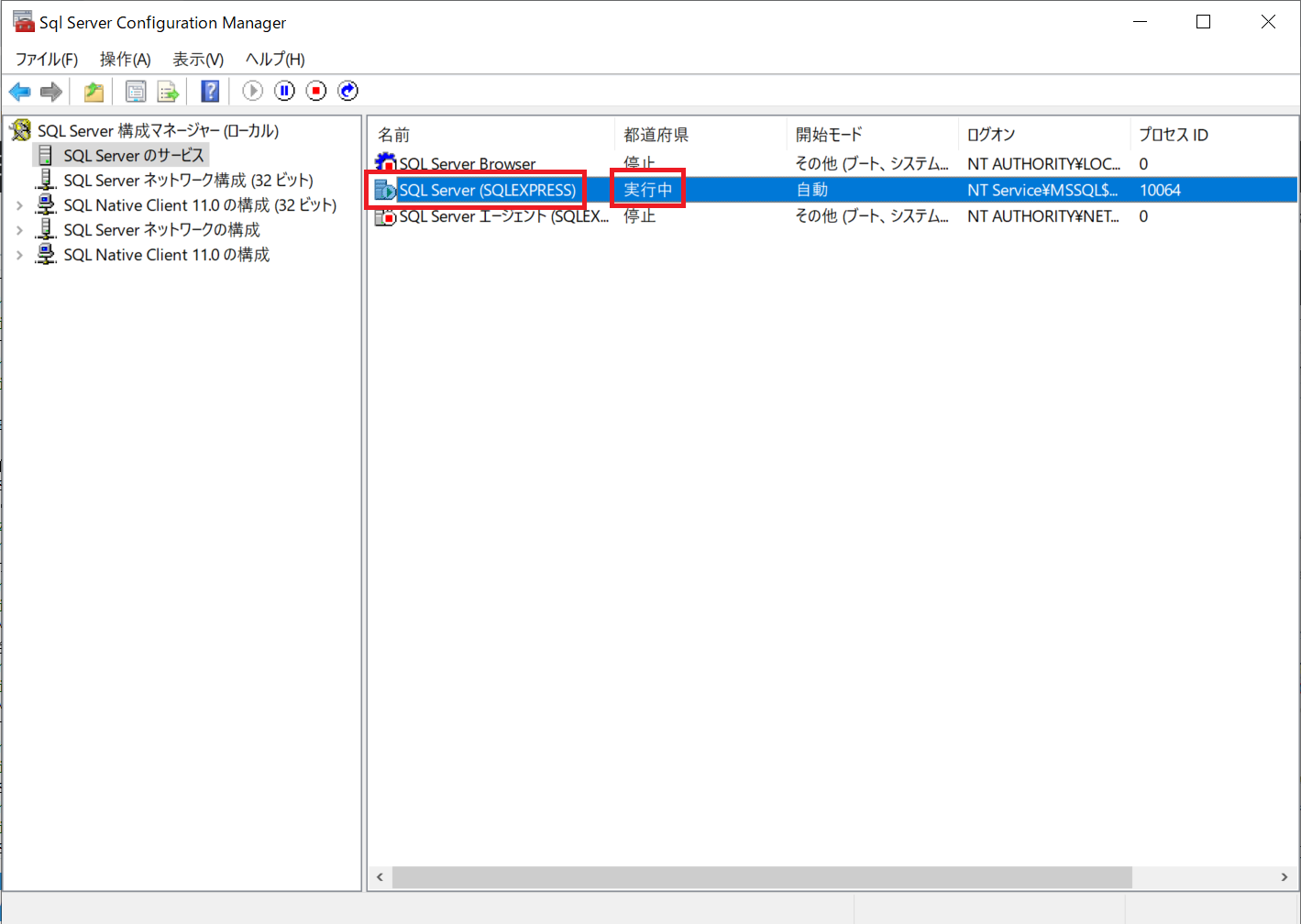This screenshot has width=1301, height=924.
Task: Click the SQL Server エージェント service icon
Action: tap(386, 216)
